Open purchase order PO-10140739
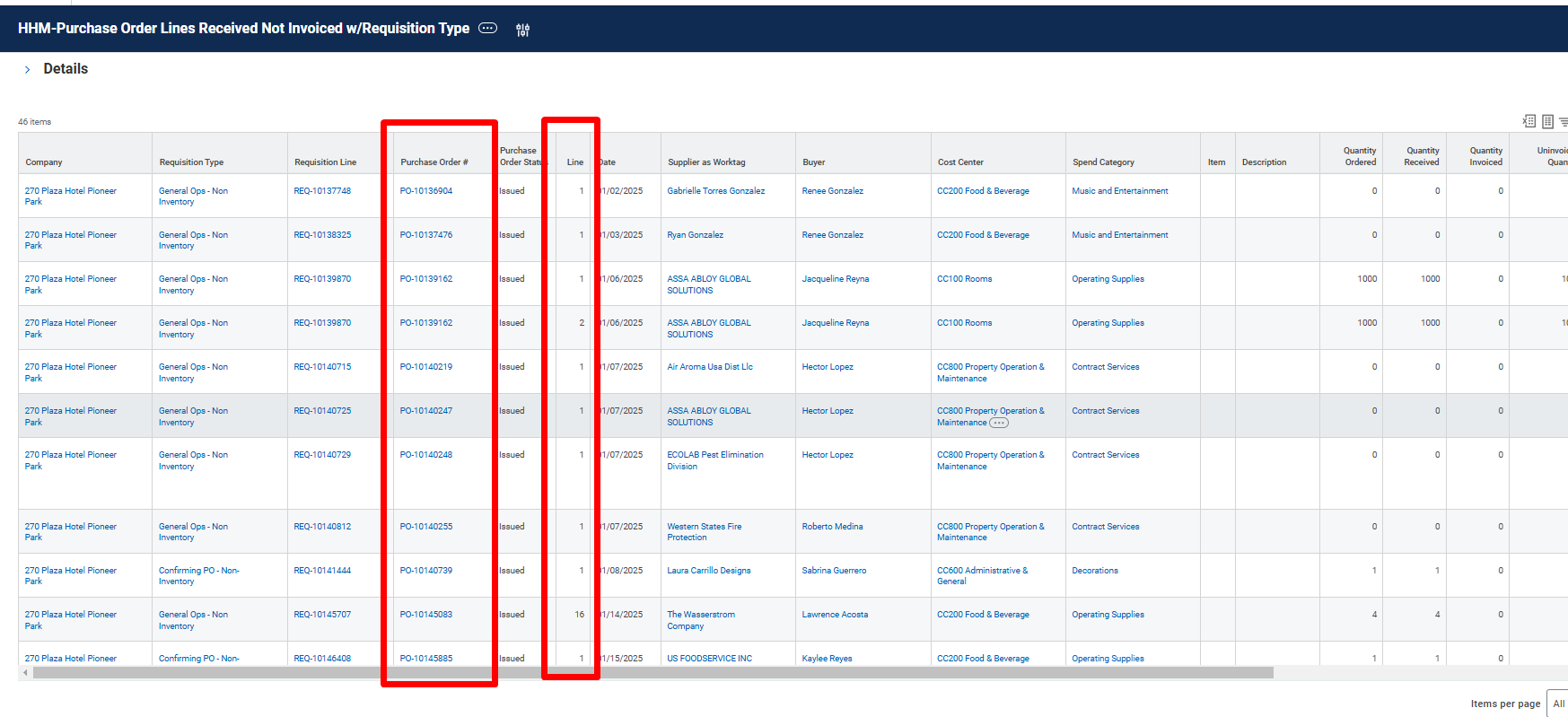The width and height of the screenshot is (1568, 717). coord(426,571)
